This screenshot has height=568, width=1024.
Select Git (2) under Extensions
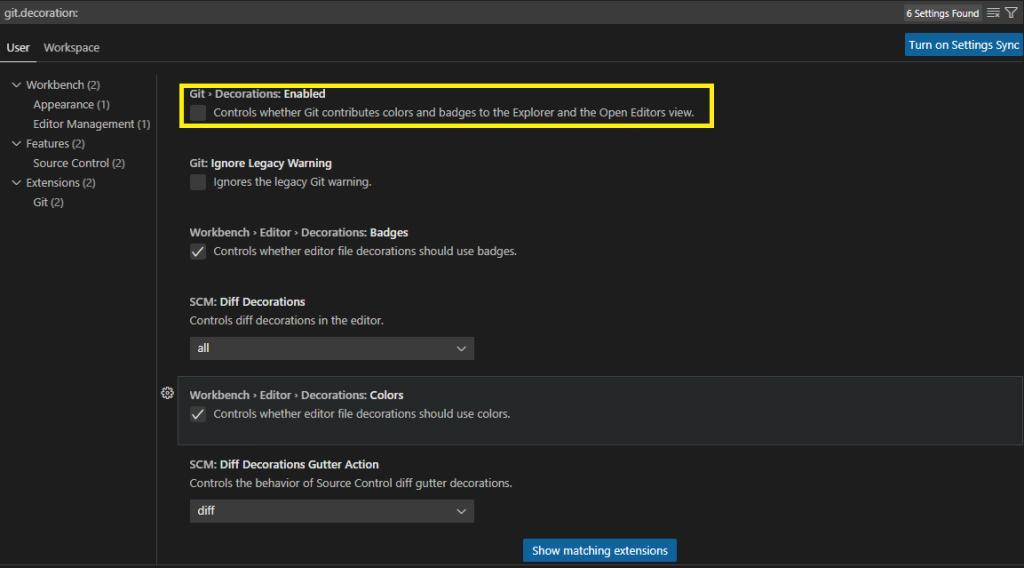(48, 202)
